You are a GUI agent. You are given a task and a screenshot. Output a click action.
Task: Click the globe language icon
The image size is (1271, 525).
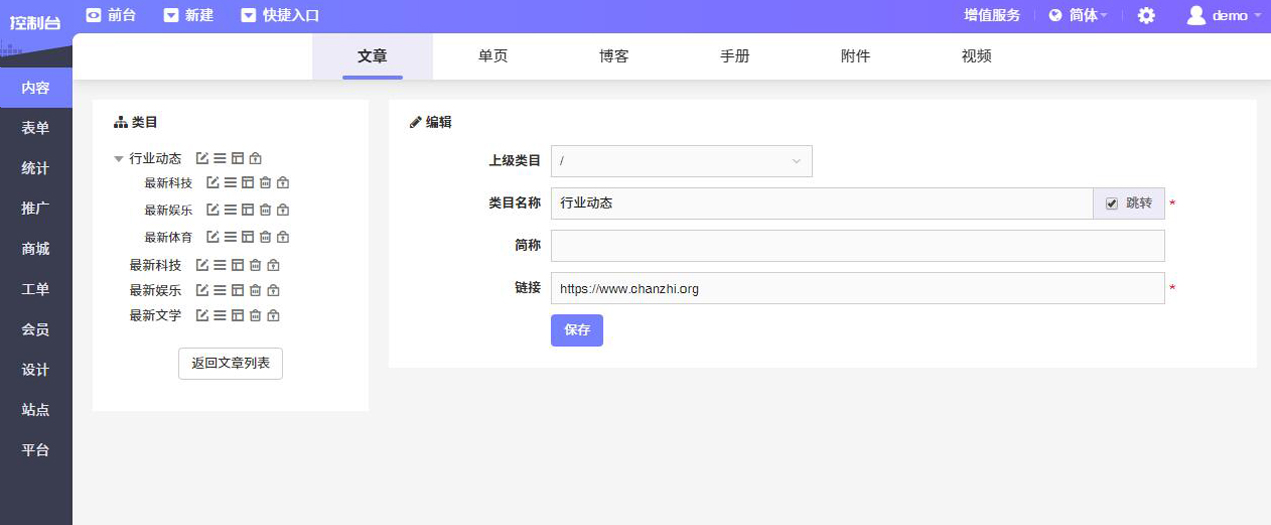tap(1055, 16)
